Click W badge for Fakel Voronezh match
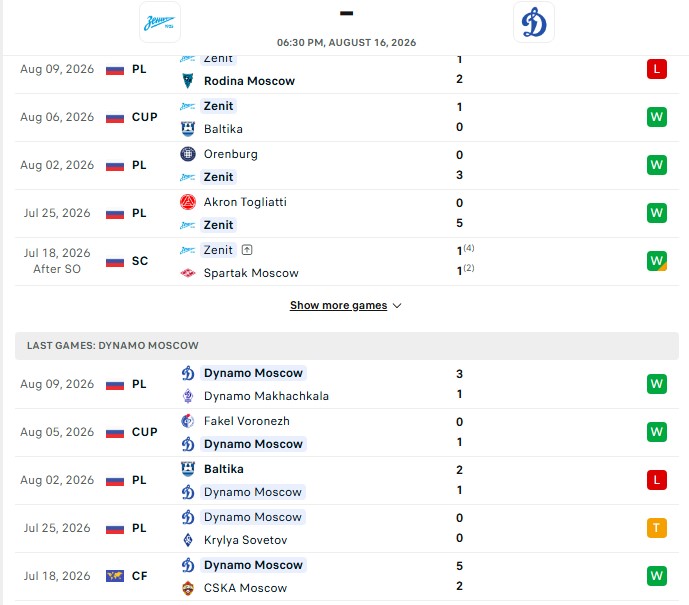689x605 pixels. pyautogui.click(x=656, y=432)
